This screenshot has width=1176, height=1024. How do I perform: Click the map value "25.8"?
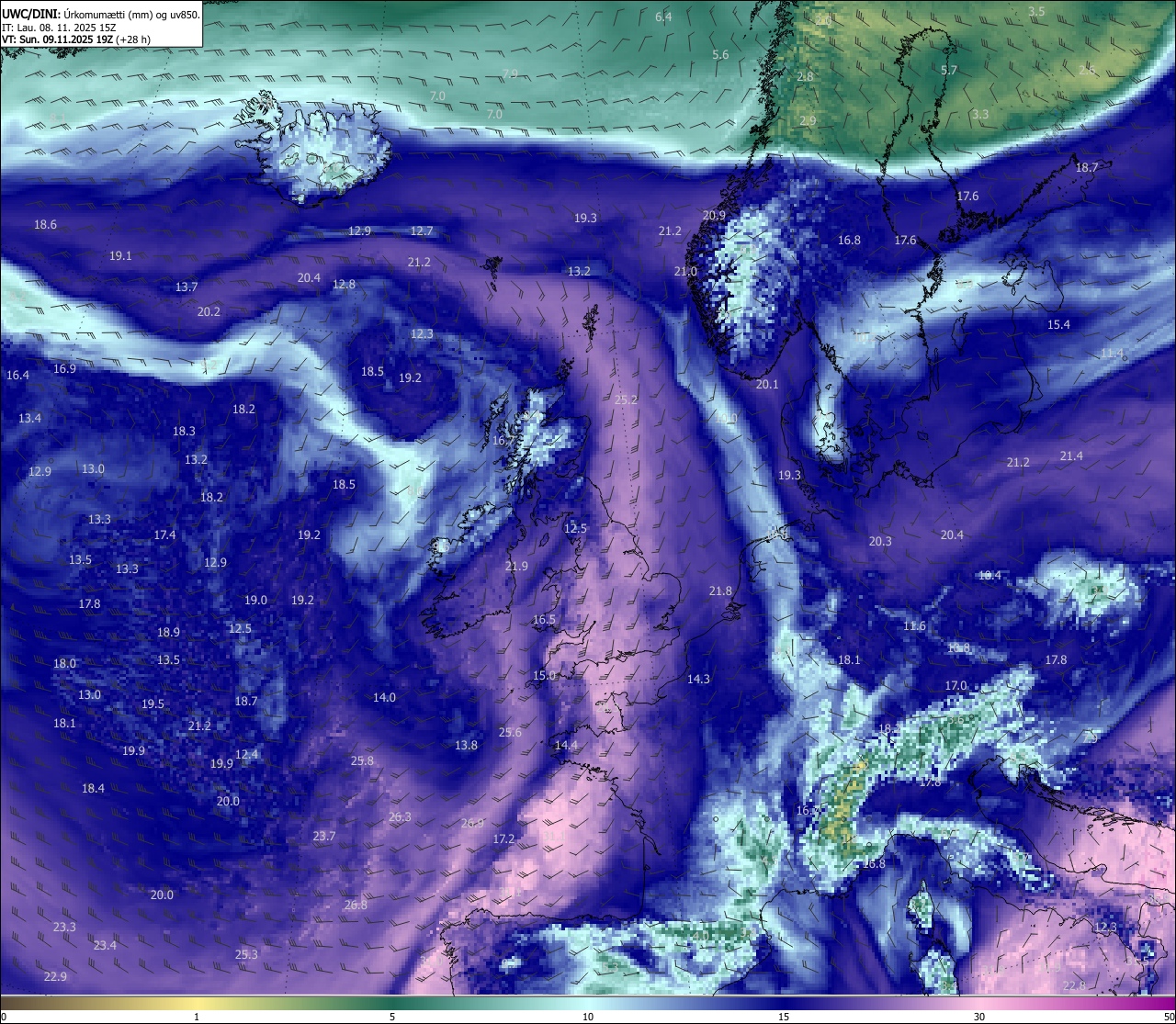click(x=362, y=760)
